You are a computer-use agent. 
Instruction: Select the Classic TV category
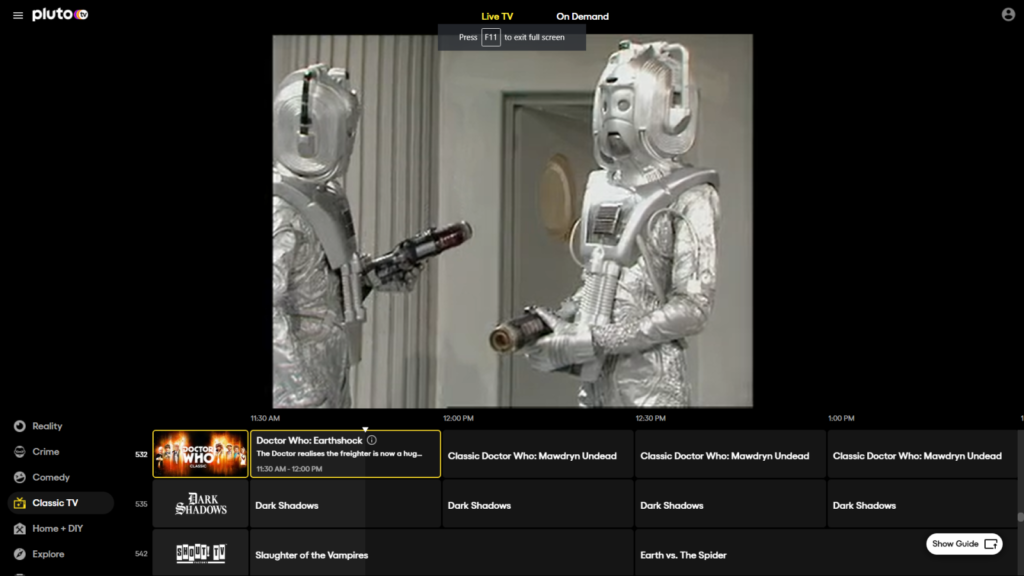61,503
